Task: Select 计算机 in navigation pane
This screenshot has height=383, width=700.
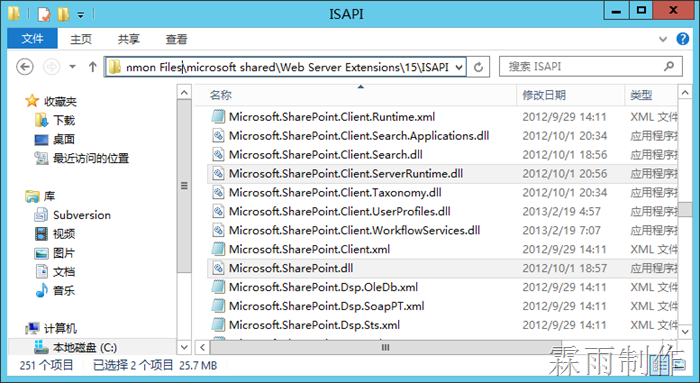Action: (60, 329)
